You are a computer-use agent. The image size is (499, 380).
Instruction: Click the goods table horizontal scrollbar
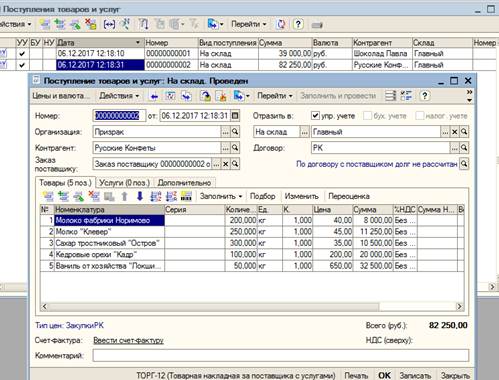tap(252, 306)
